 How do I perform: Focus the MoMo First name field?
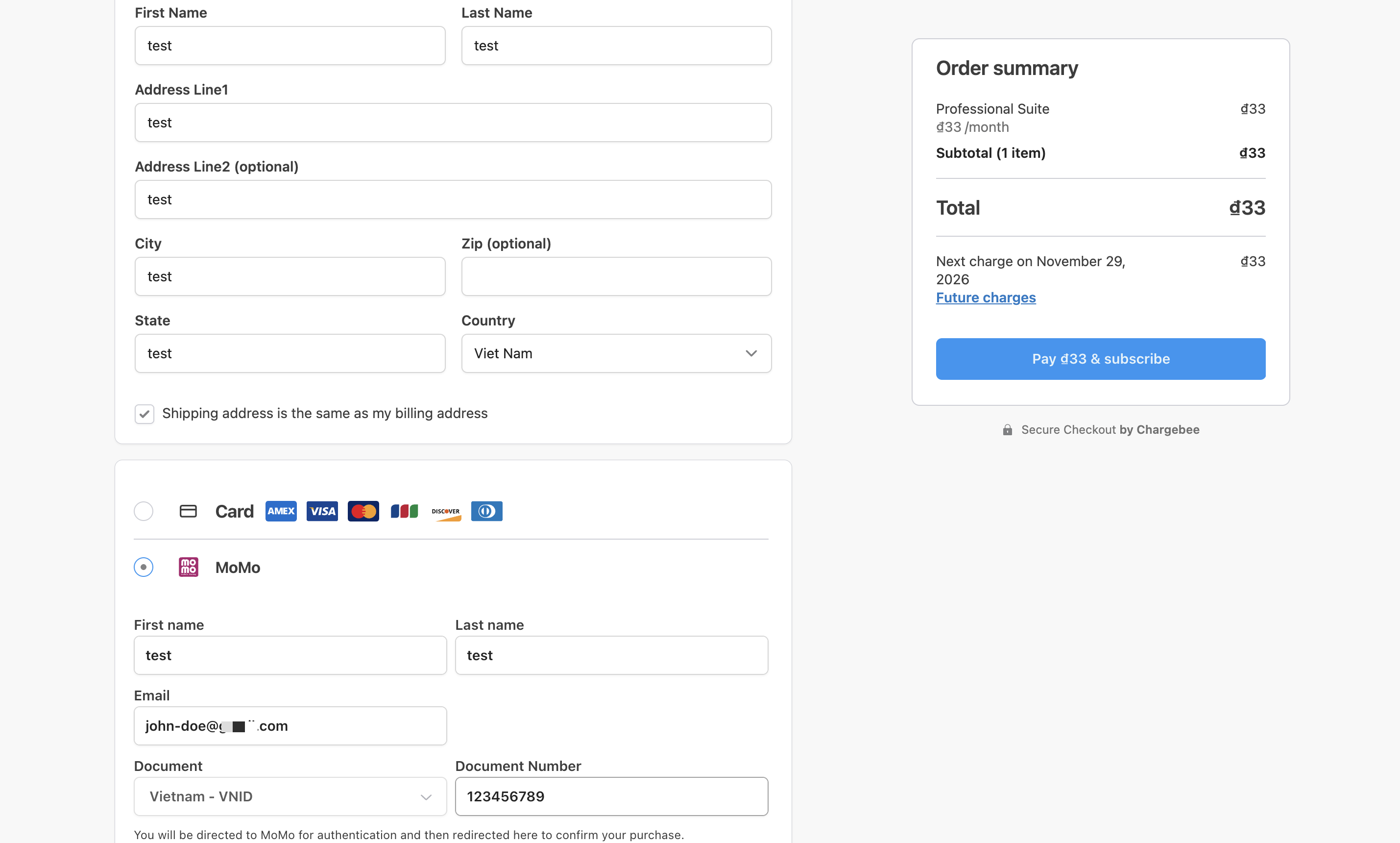290,656
